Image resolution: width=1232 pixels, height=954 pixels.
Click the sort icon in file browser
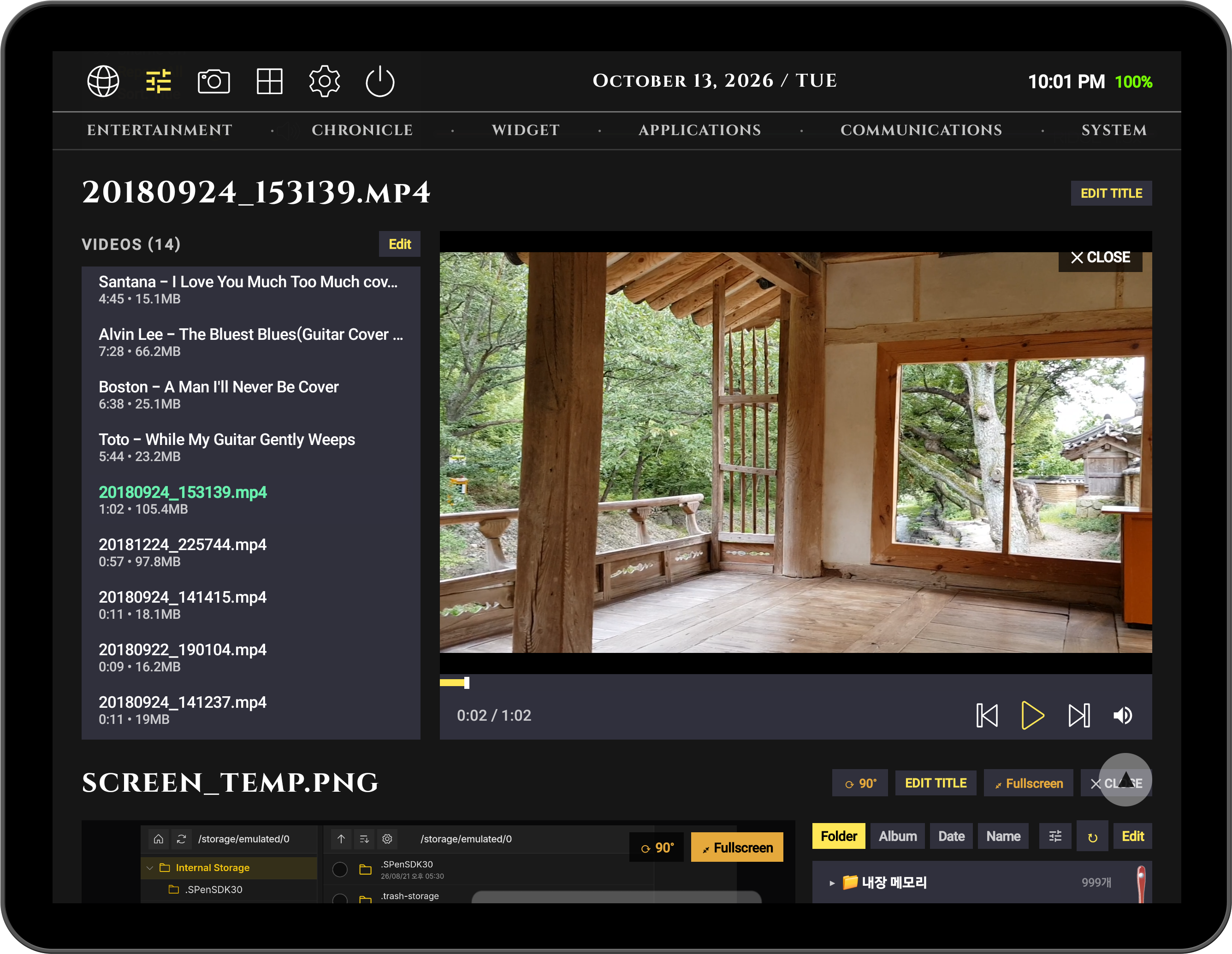364,839
